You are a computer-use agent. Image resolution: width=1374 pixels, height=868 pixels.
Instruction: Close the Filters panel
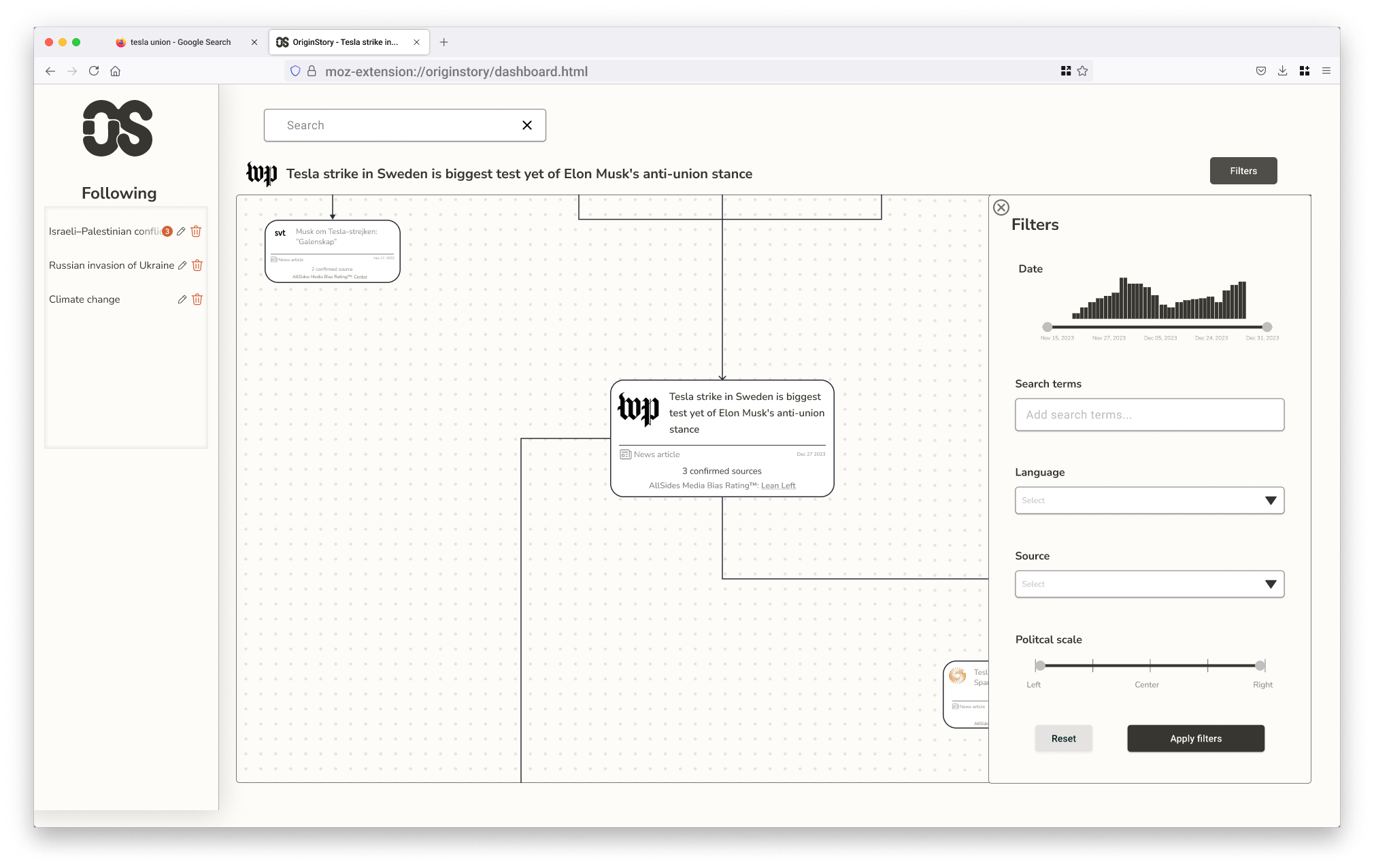pyautogui.click(x=1001, y=207)
